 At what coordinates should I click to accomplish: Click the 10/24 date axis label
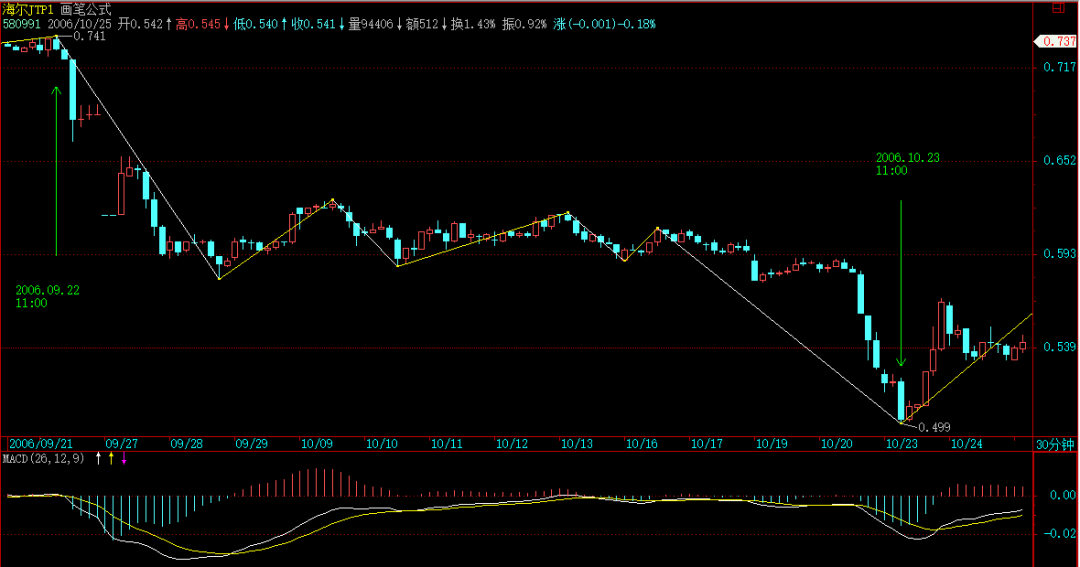pos(967,444)
